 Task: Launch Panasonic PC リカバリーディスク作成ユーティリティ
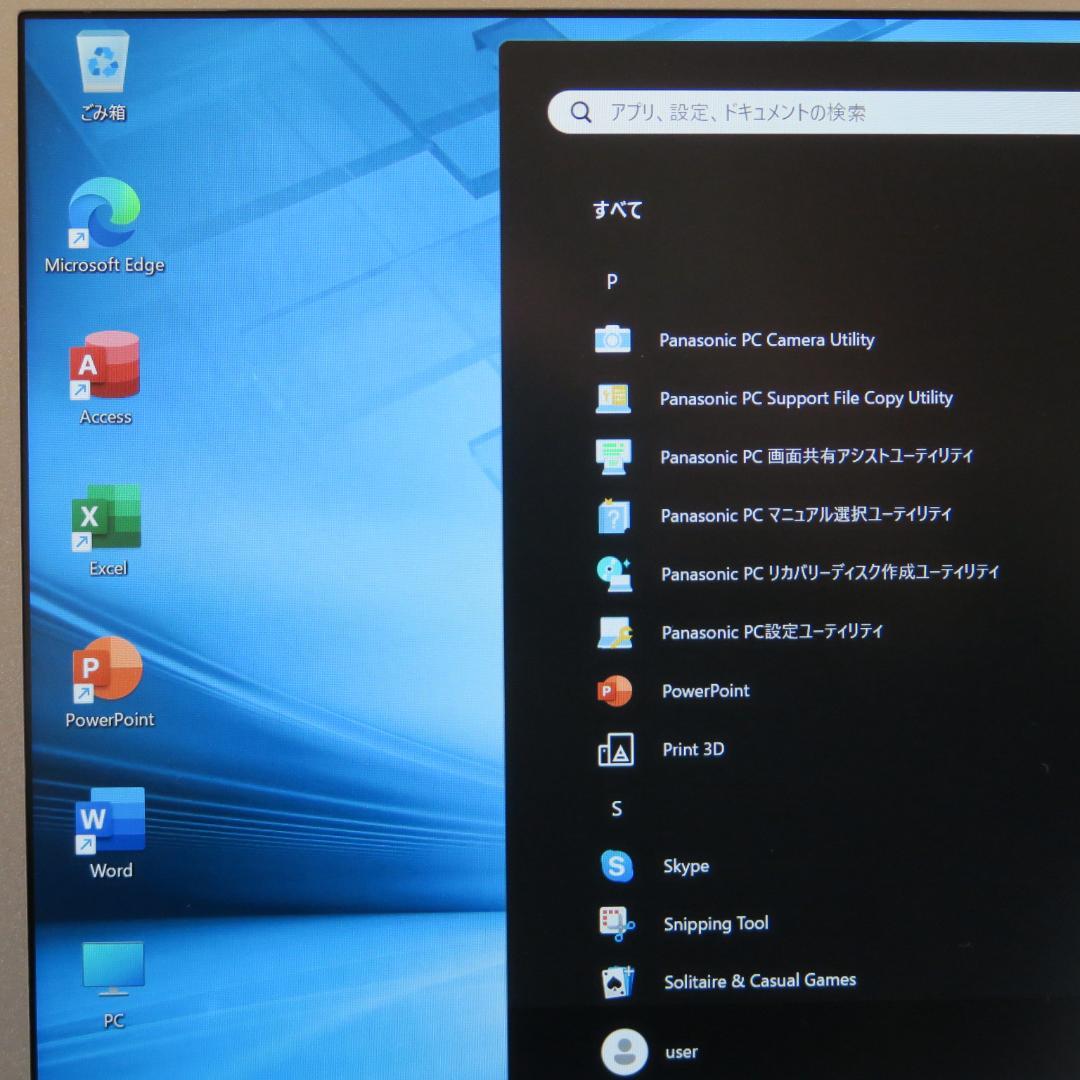click(829, 573)
